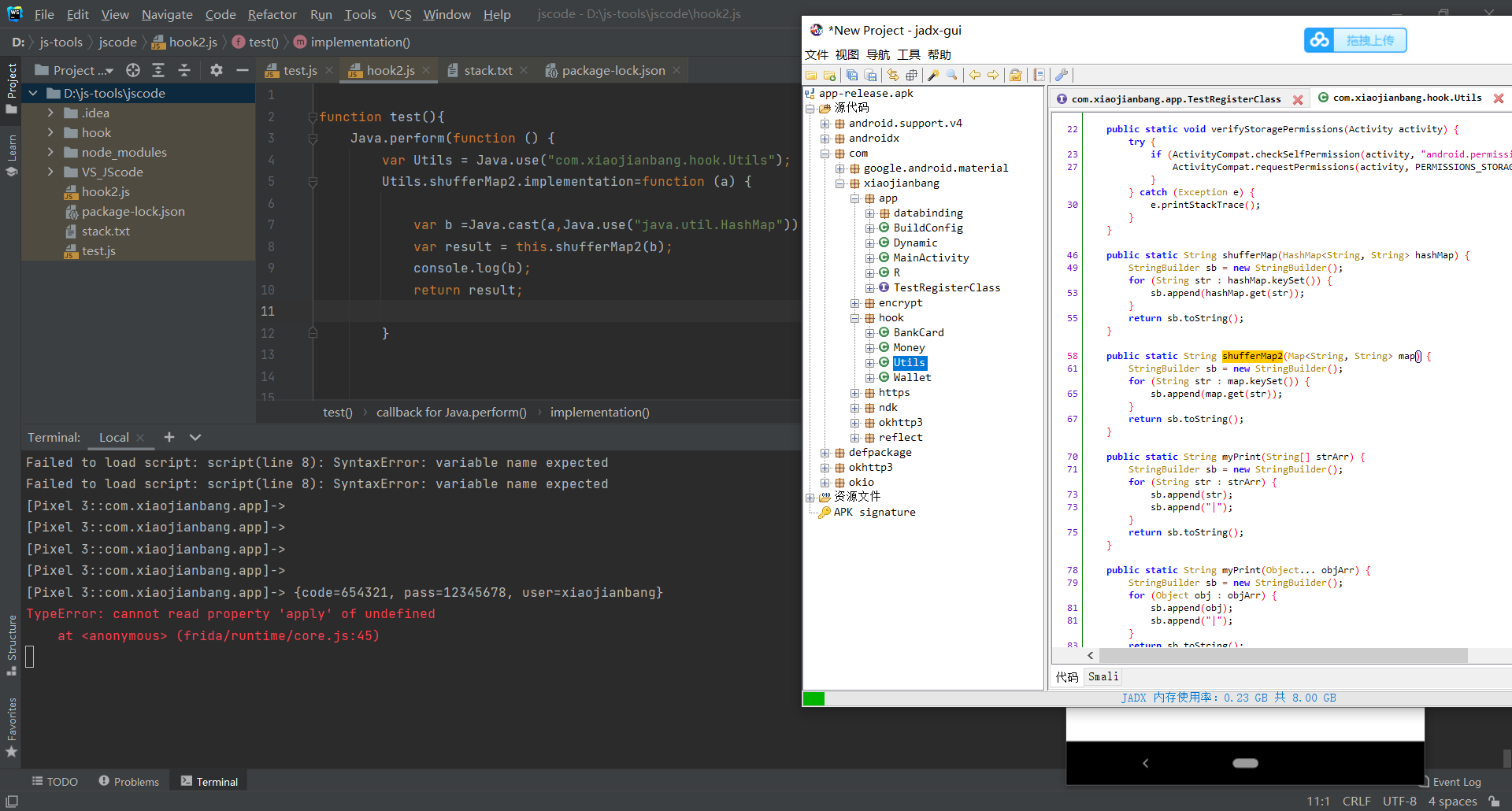
Task: Click jadx export as gradle project icon
Action: click(x=870, y=75)
